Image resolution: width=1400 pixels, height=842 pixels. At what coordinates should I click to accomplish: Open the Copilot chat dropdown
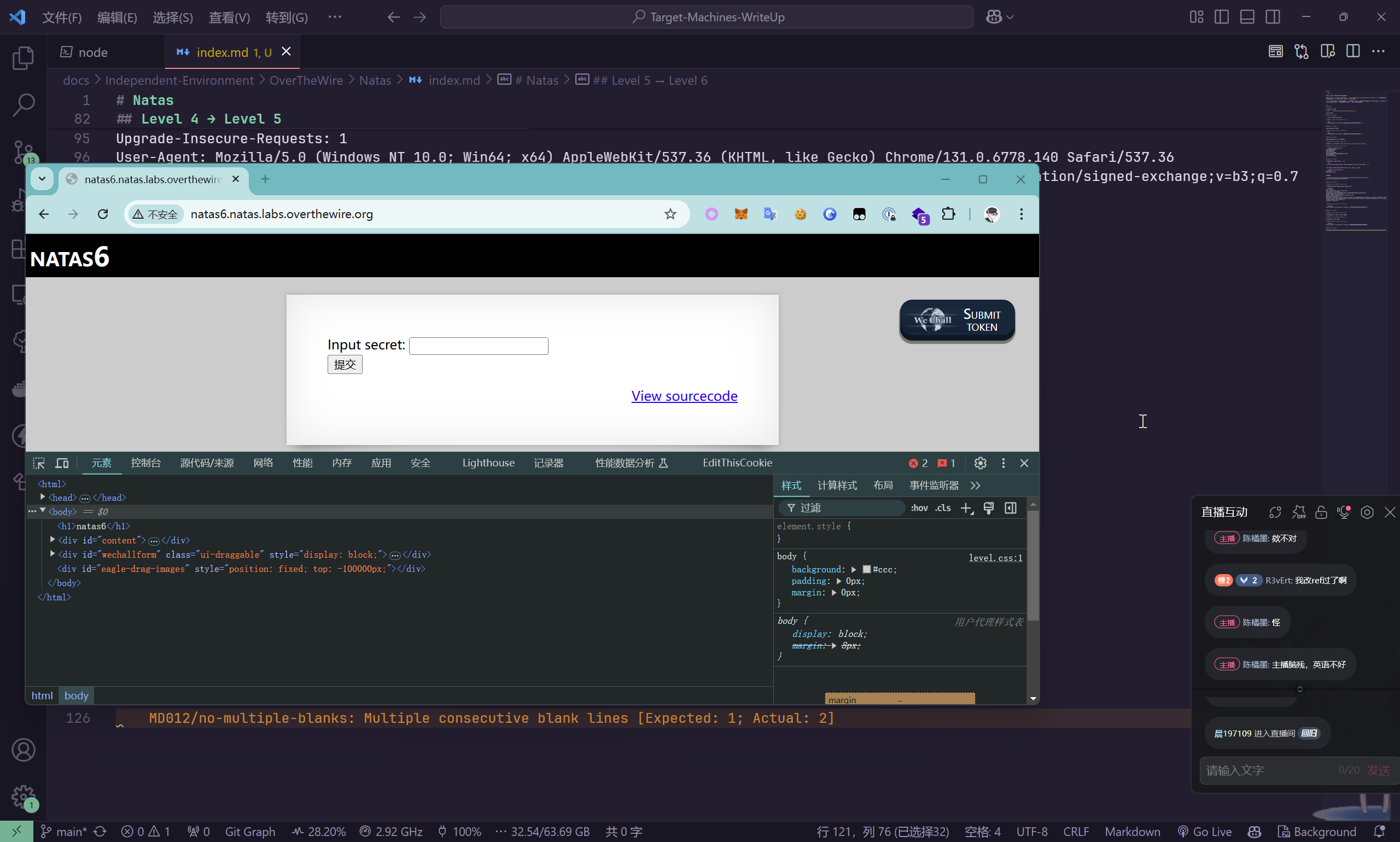coord(1010,17)
